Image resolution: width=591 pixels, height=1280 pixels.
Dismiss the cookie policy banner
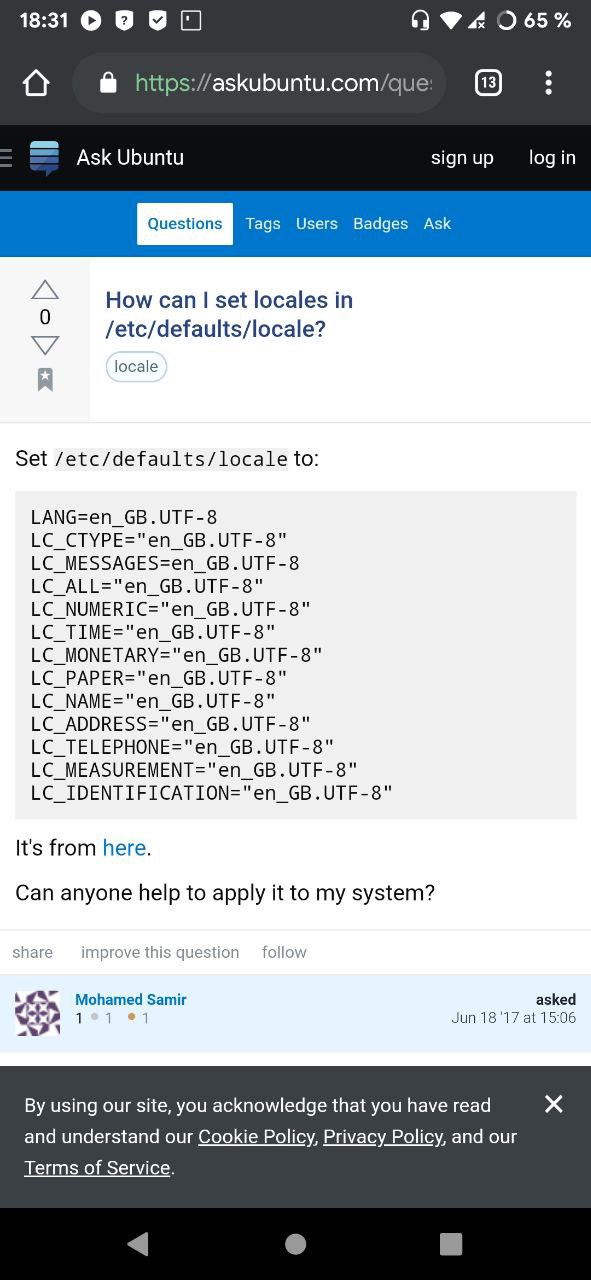pos(554,1104)
